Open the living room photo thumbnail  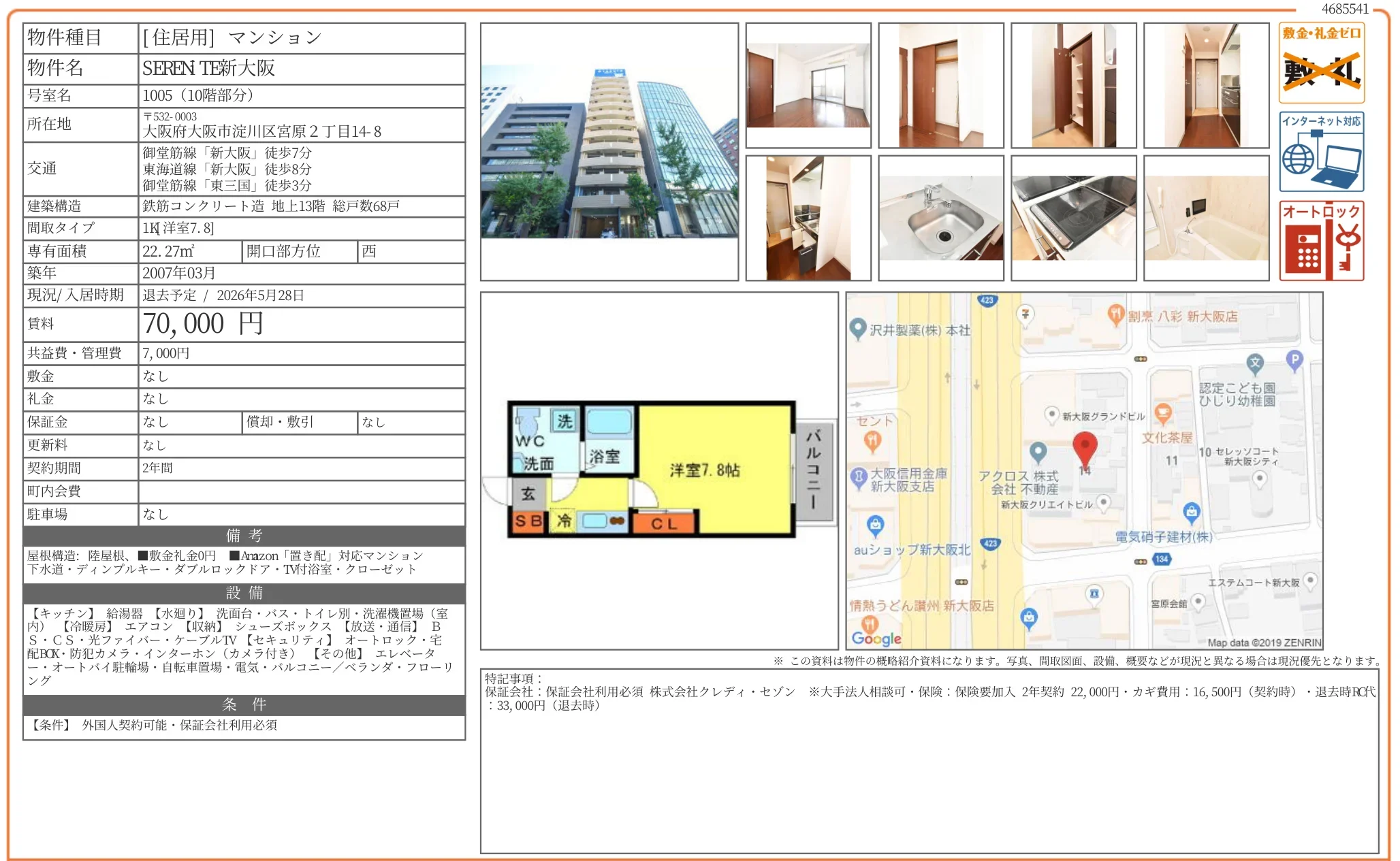click(x=808, y=85)
